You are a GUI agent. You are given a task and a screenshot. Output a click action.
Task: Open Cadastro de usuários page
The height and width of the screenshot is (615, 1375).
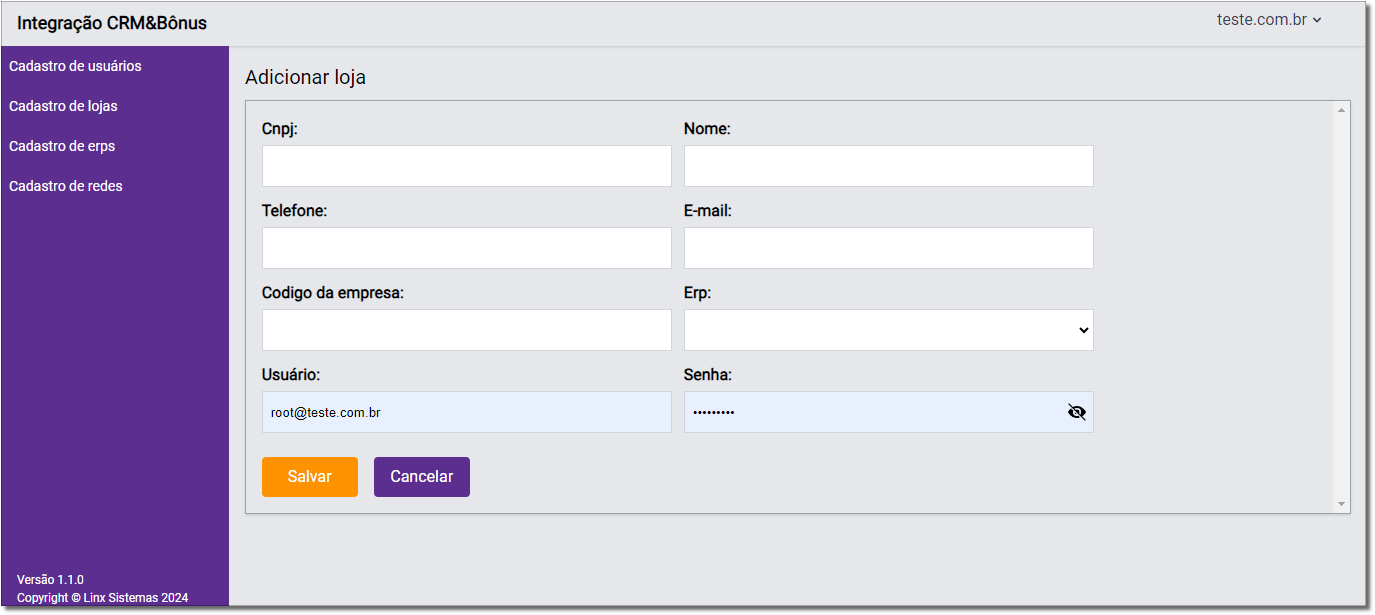75,66
